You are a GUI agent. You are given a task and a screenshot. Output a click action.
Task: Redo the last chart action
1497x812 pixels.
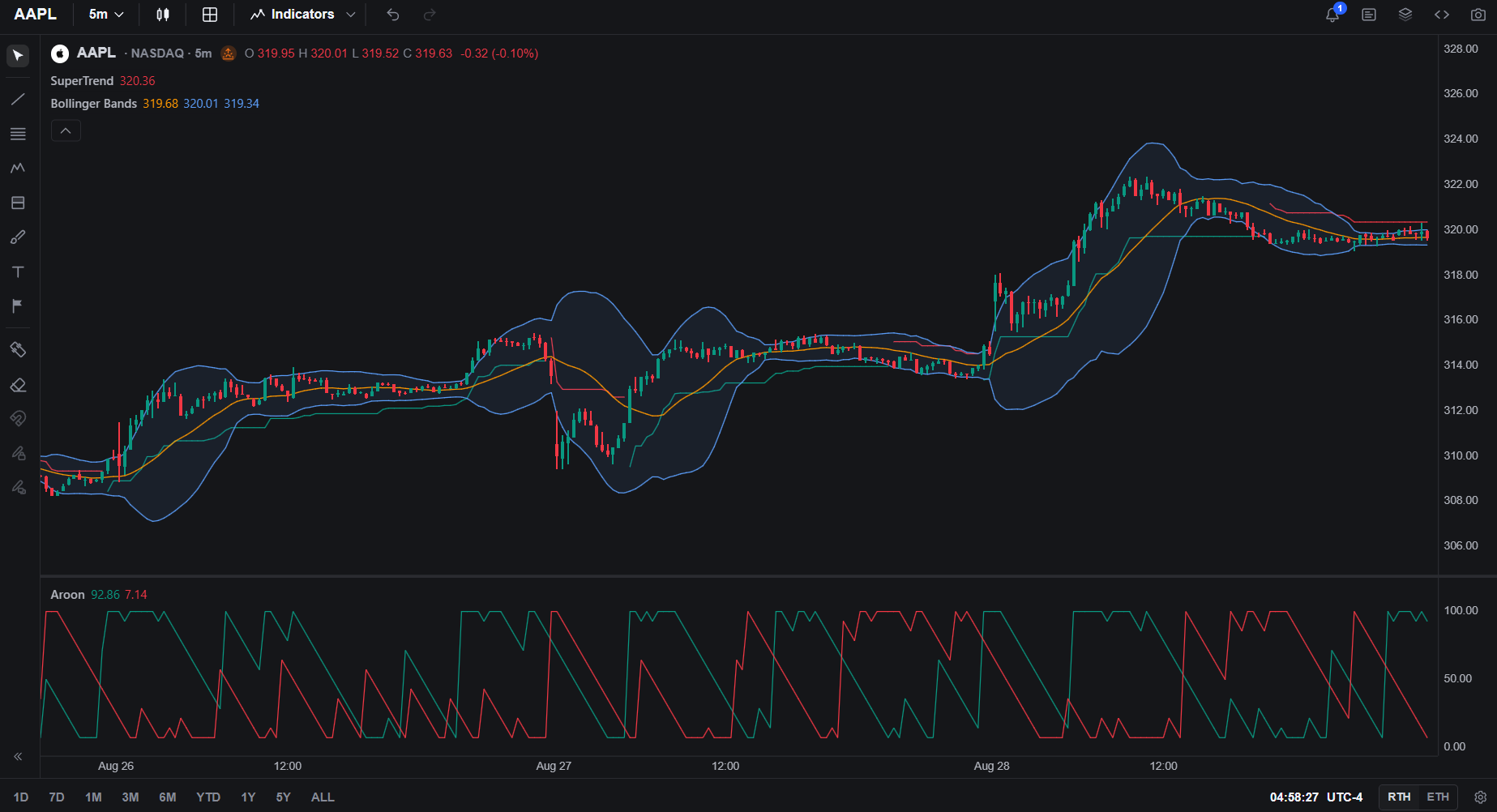click(430, 15)
